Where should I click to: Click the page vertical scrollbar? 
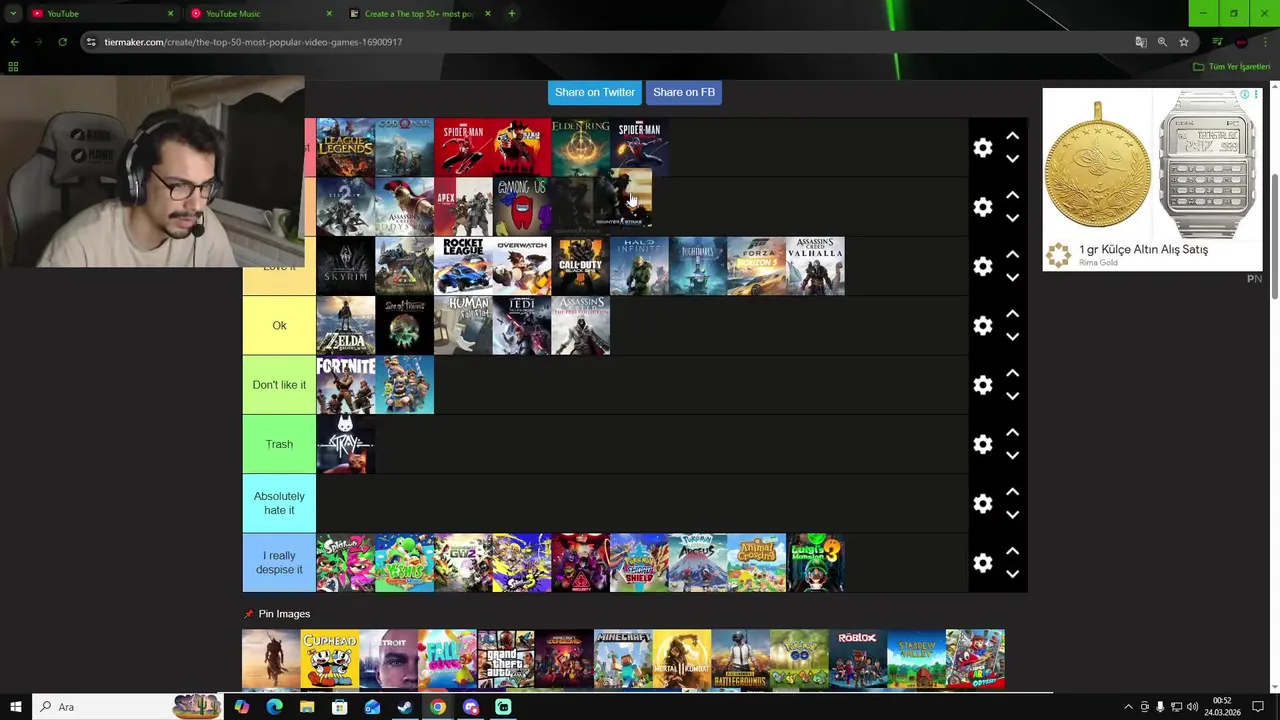tap(1274, 237)
